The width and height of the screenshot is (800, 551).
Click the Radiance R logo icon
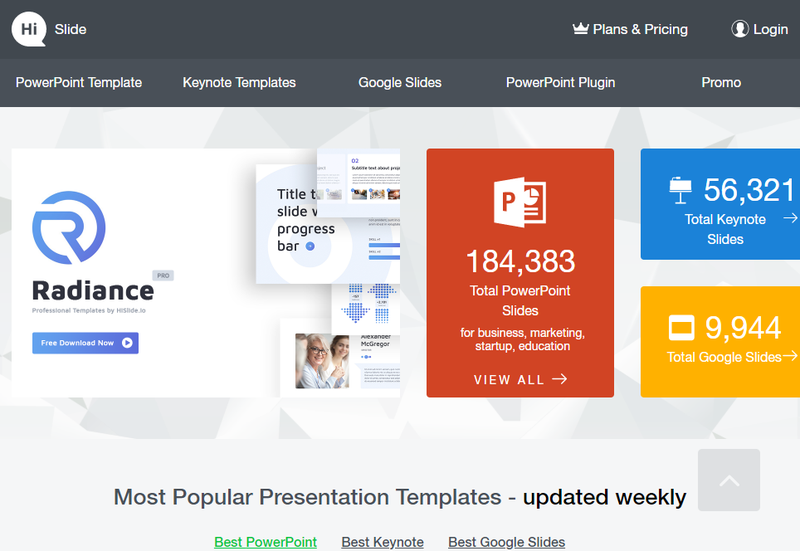tap(69, 228)
